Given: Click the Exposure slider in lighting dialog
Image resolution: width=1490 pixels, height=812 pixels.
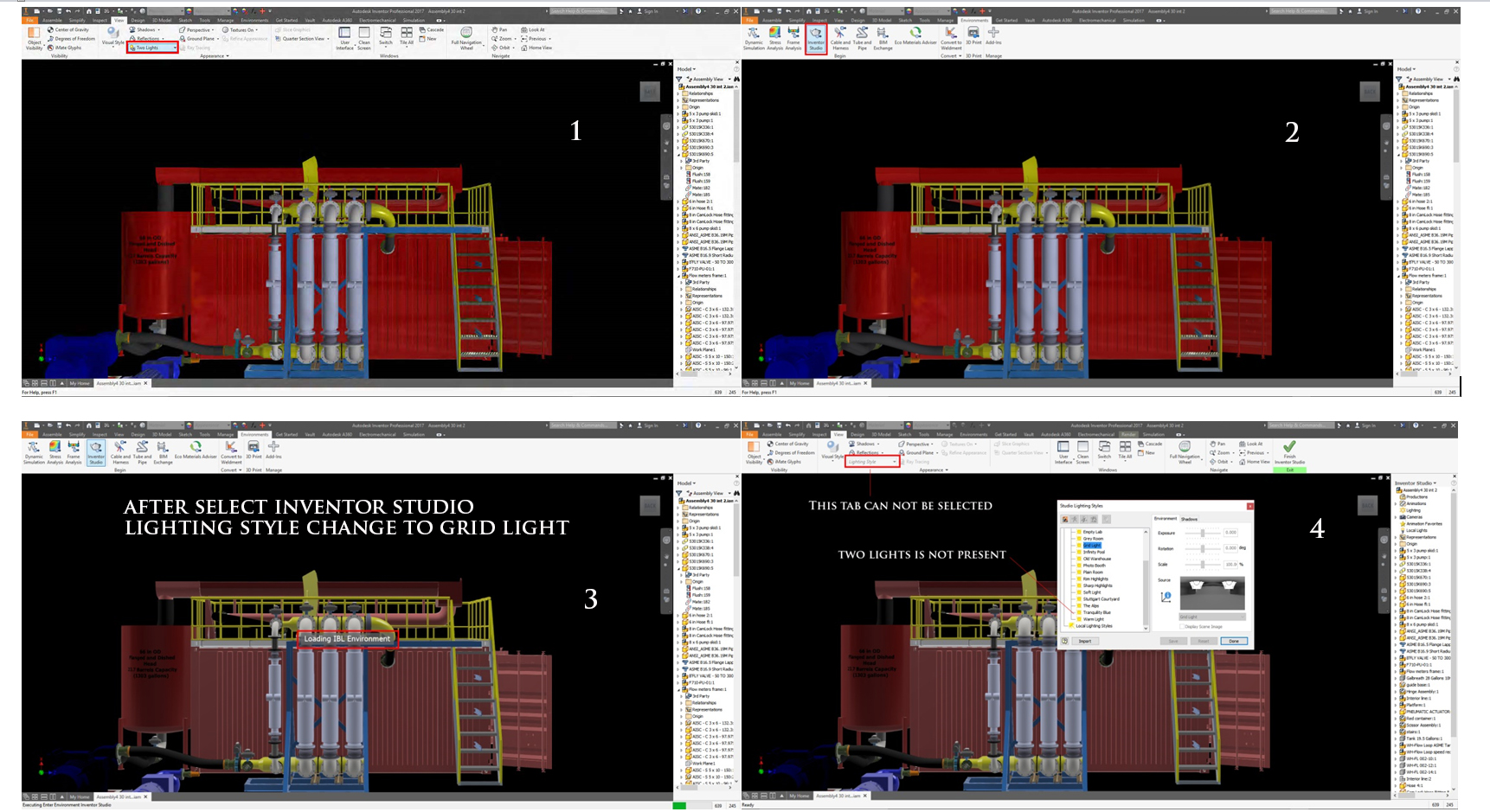Looking at the screenshot, I should (1203, 533).
